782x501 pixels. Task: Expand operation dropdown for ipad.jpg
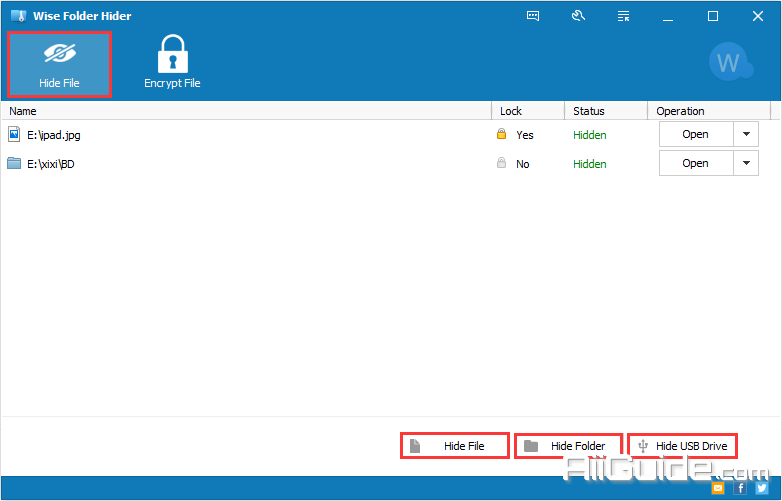[x=746, y=134]
